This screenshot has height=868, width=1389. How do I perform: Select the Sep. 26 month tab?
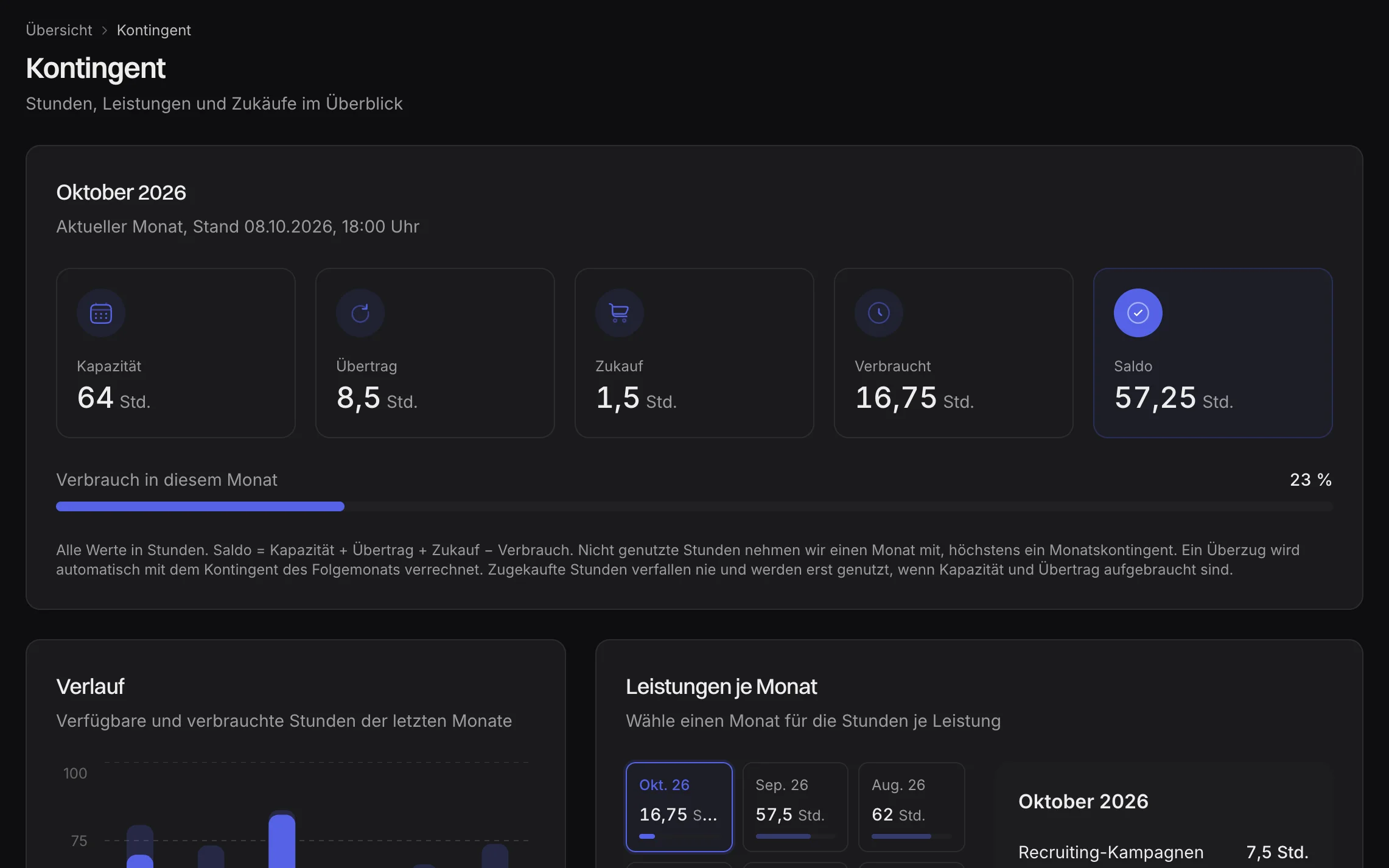pyautogui.click(x=795, y=807)
